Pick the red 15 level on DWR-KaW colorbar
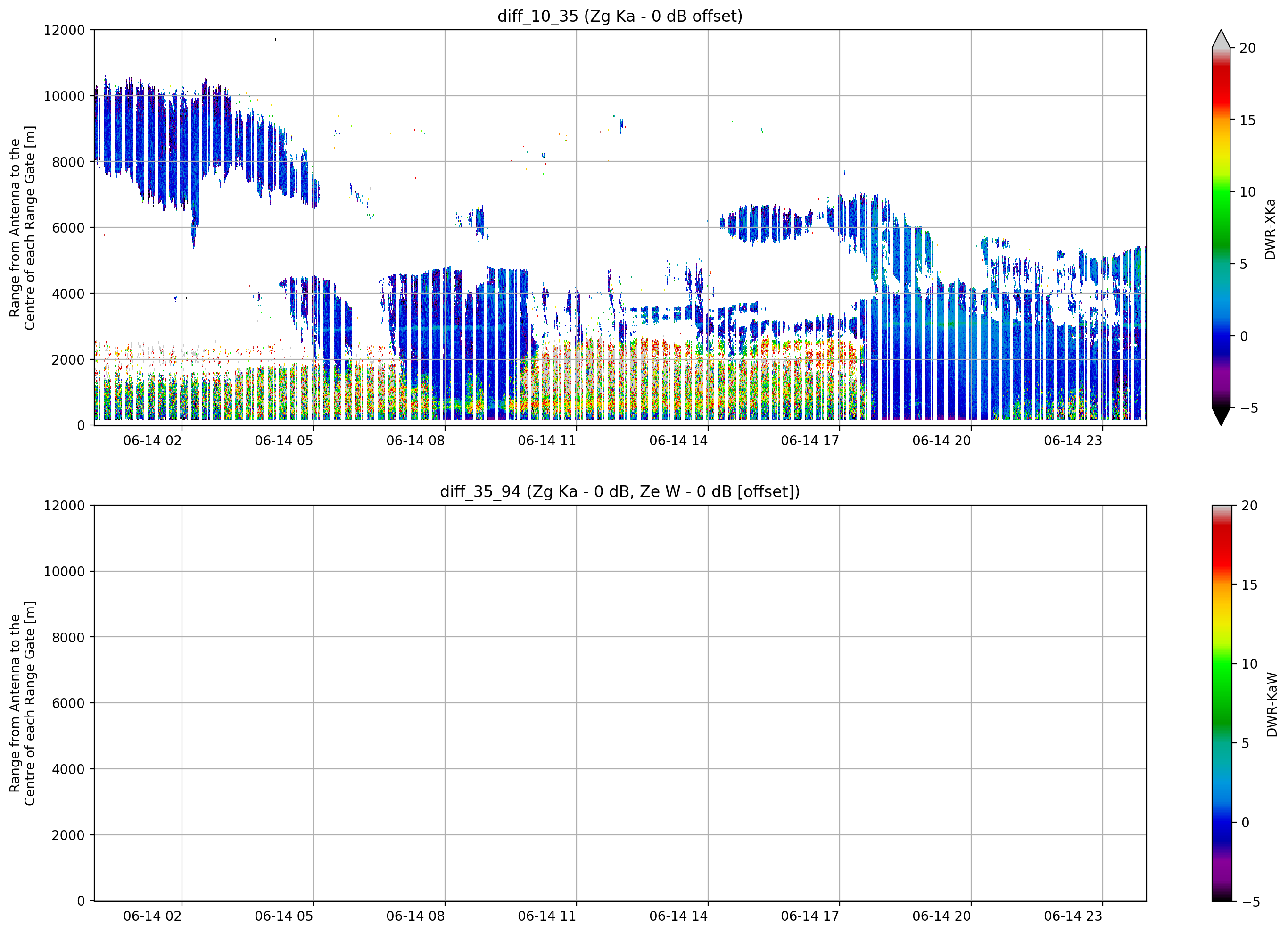 pos(1222,585)
